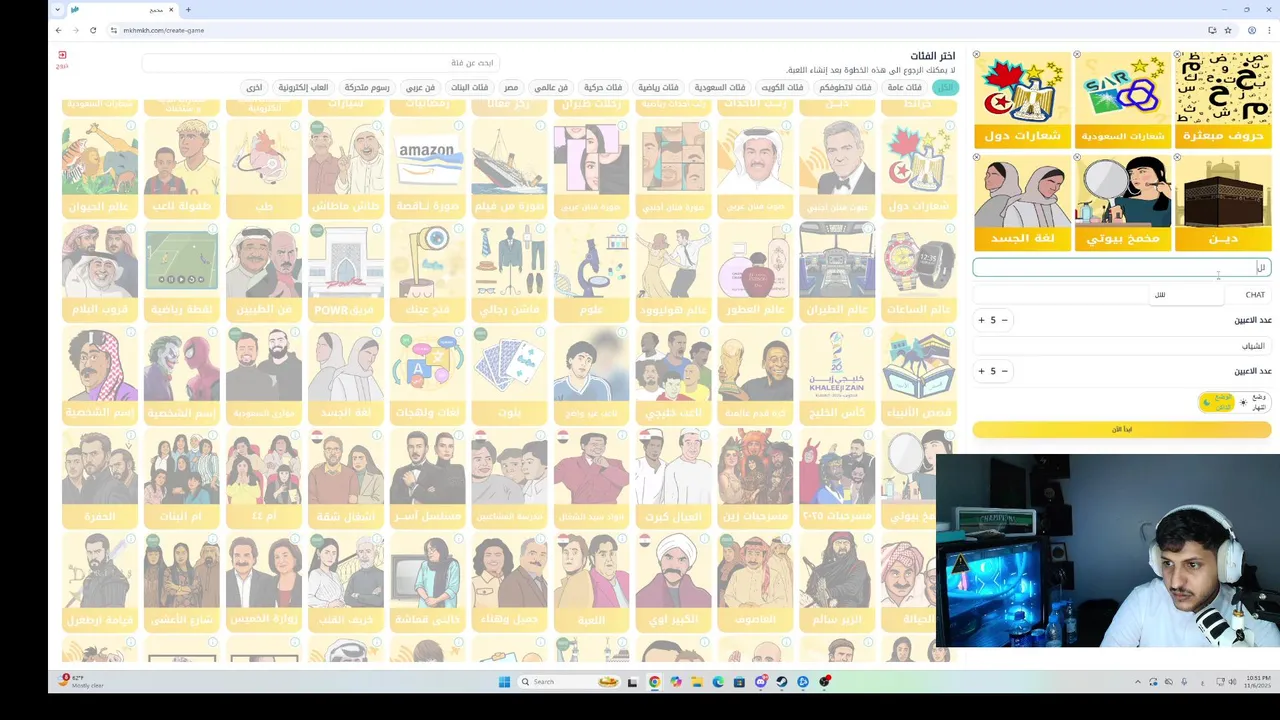Open info icon on طب card
Screen dimensions: 1280x720
(295, 126)
